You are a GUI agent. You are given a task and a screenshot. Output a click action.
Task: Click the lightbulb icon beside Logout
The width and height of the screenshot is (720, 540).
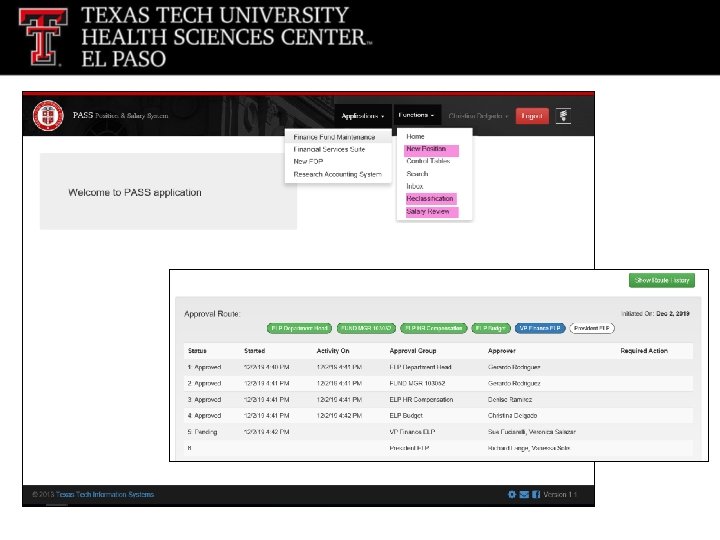(563, 115)
